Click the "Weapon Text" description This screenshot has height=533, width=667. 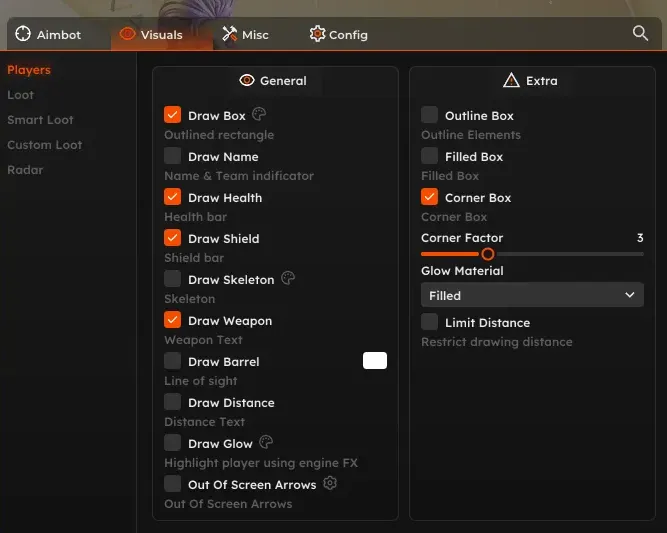[203, 340]
